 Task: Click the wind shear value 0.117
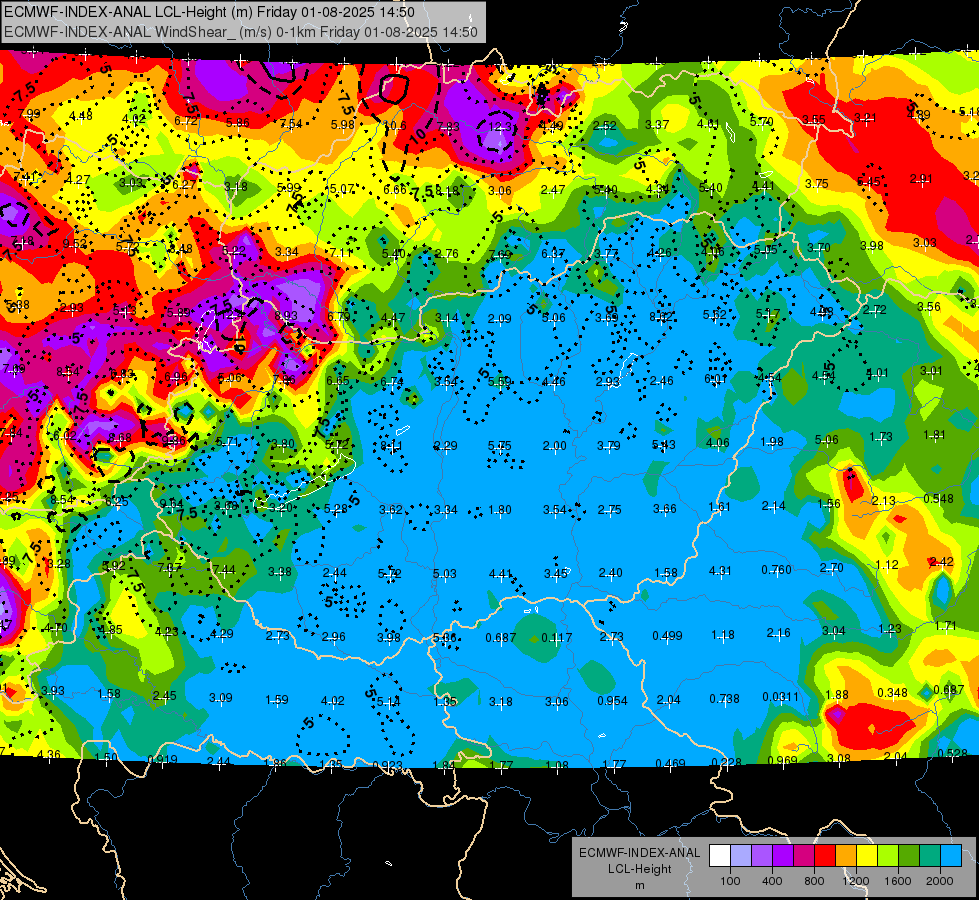(556, 638)
